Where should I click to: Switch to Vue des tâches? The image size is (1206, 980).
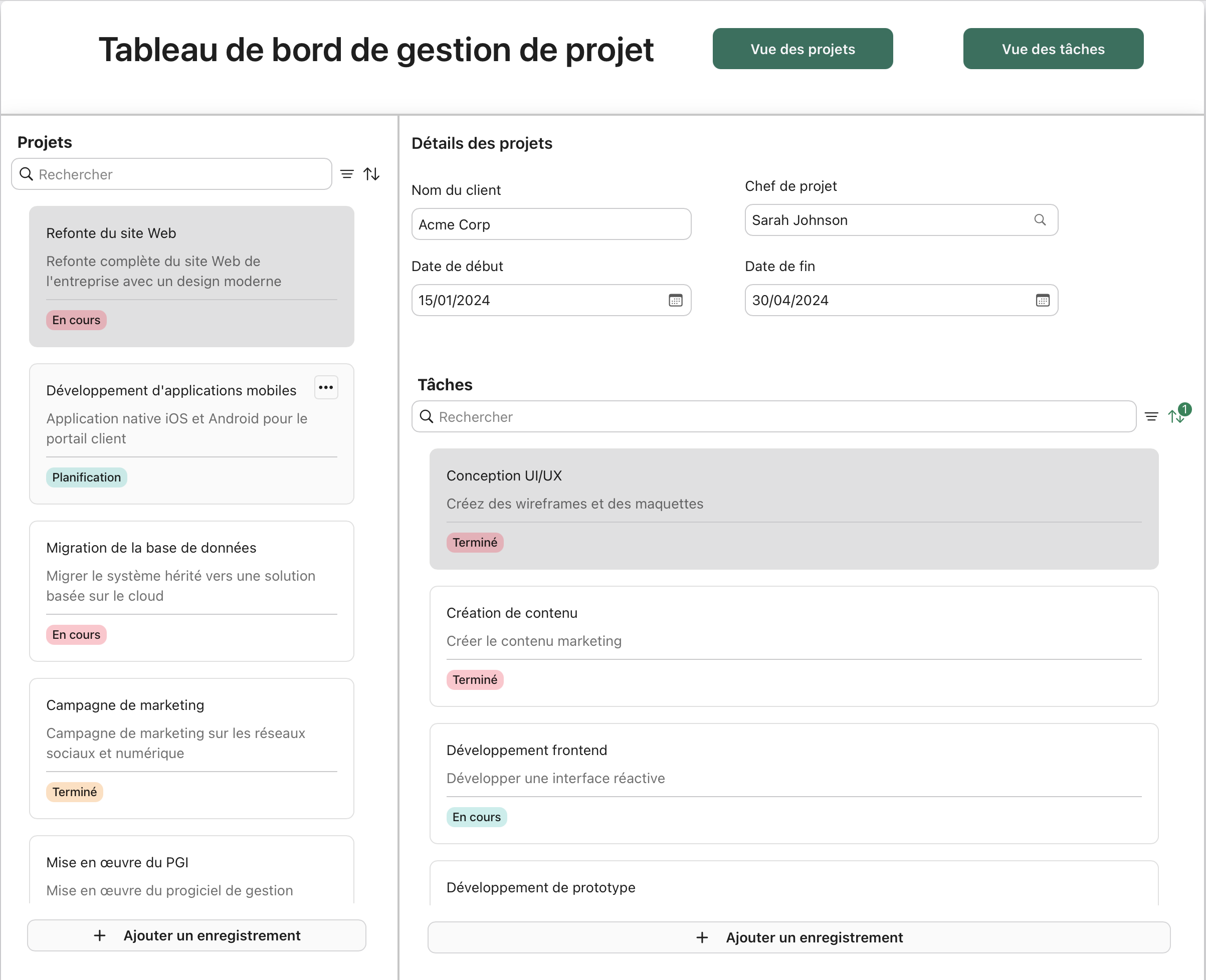pos(1053,49)
